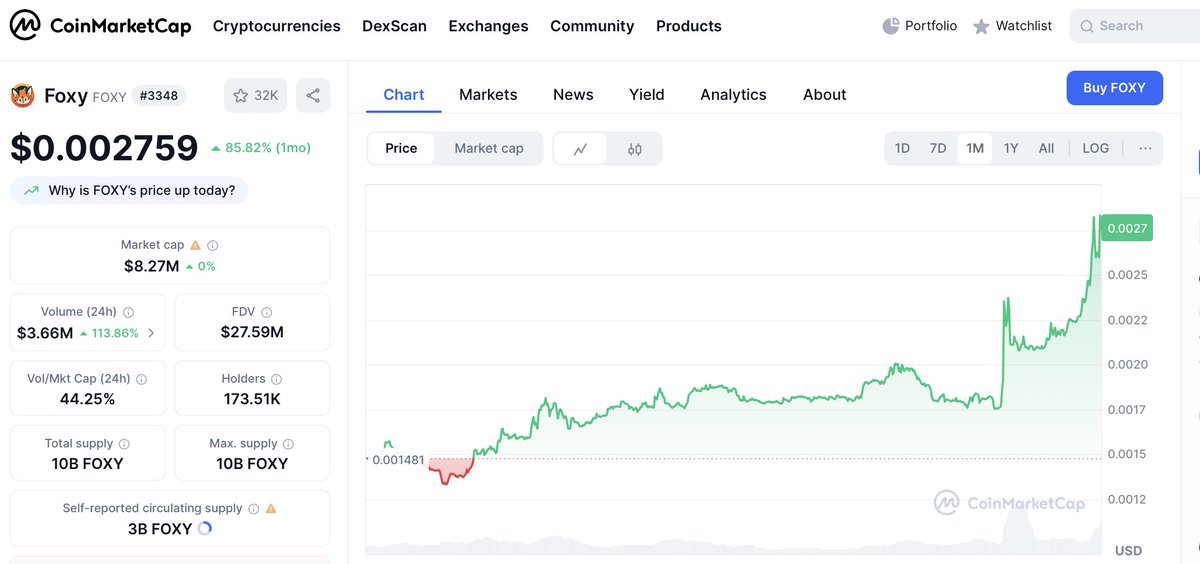The width and height of the screenshot is (1200, 564).
Task: Click the Market cap info icon
Action: [213, 245]
